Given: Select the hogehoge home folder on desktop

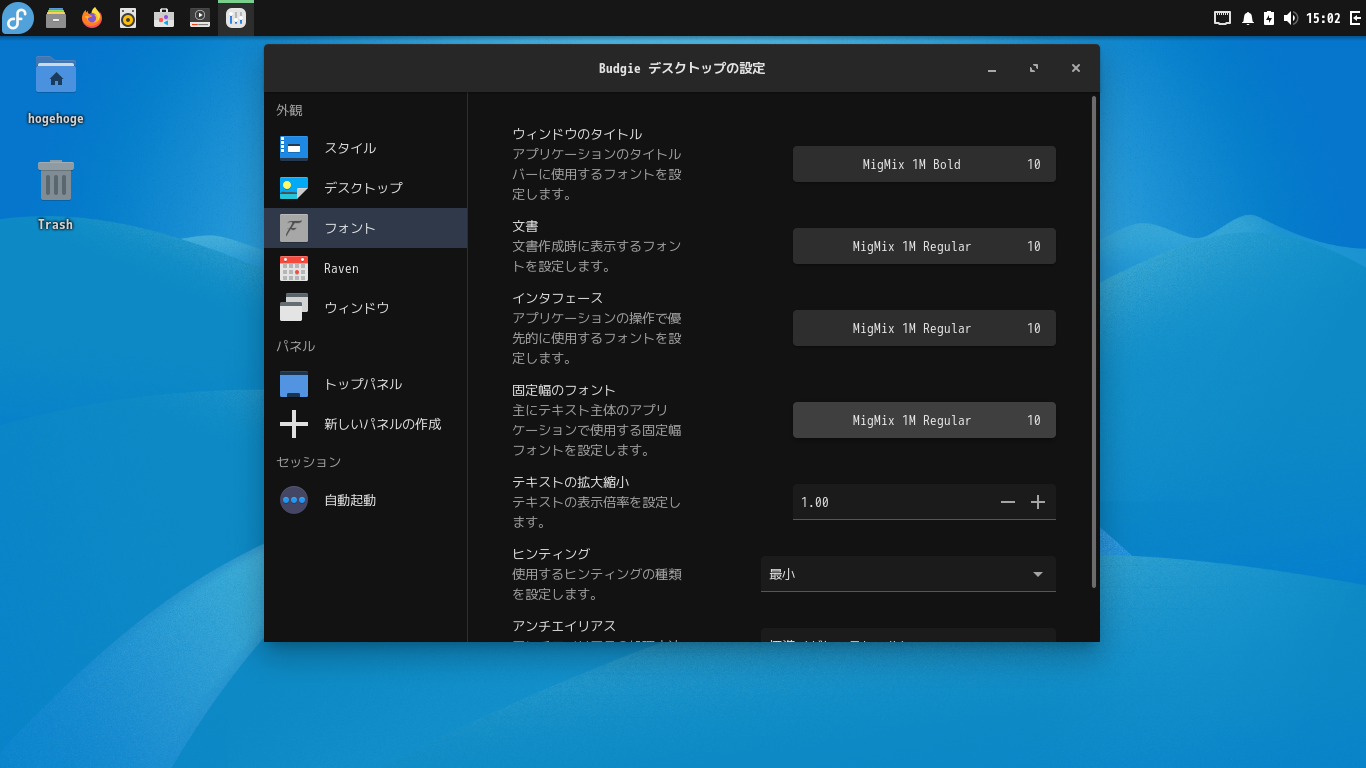Looking at the screenshot, I should click(x=56, y=90).
